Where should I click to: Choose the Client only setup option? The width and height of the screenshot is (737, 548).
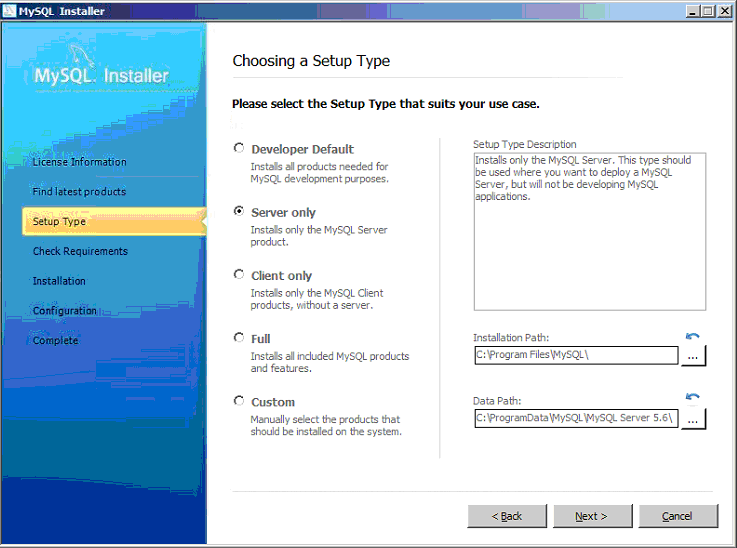(239, 274)
